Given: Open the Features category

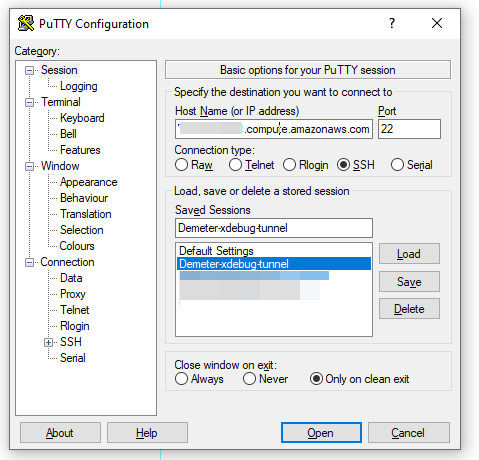Looking at the screenshot, I should point(80,150).
